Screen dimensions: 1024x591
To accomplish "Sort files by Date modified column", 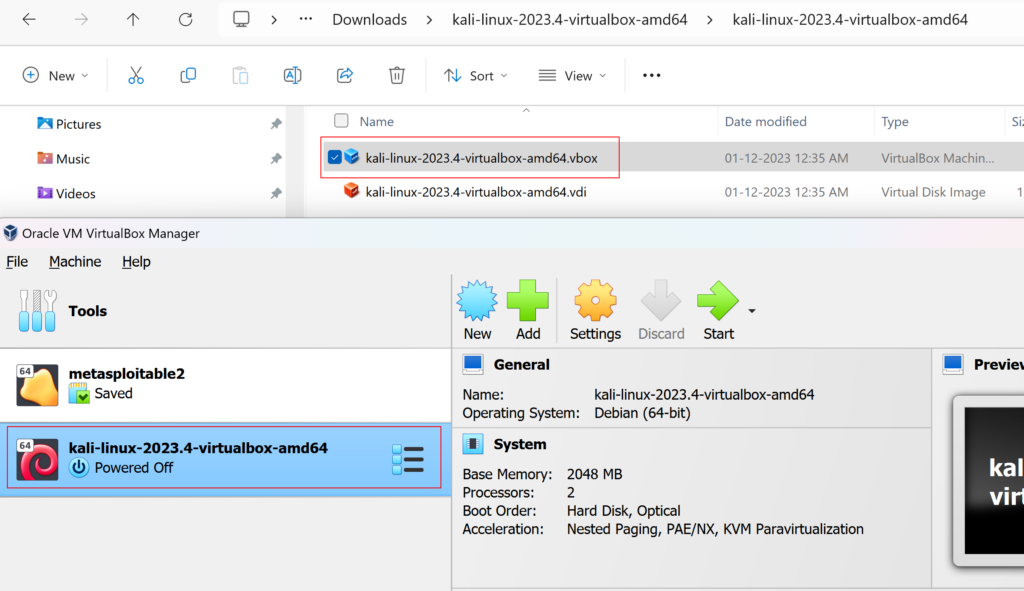I will click(765, 121).
